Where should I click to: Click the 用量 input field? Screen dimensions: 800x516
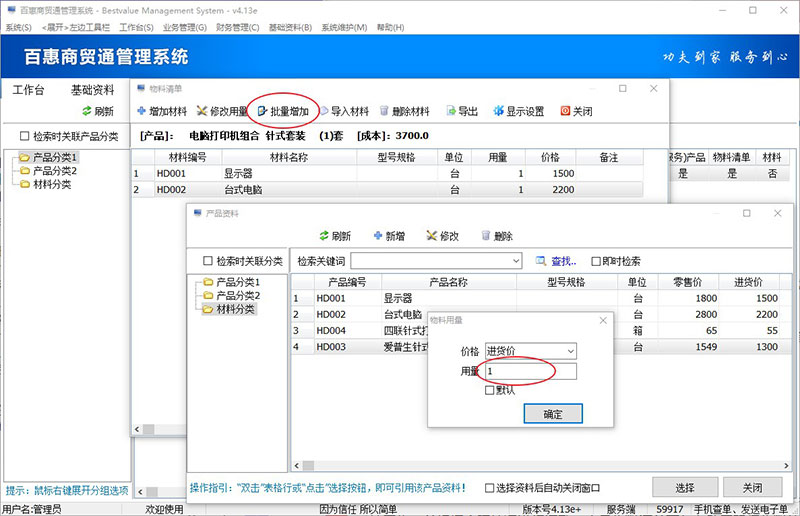click(x=531, y=371)
